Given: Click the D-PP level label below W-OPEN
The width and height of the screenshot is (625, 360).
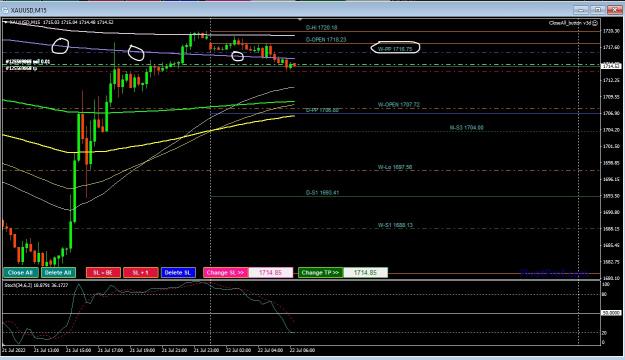Looking at the screenshot, I should pos(322,110).
